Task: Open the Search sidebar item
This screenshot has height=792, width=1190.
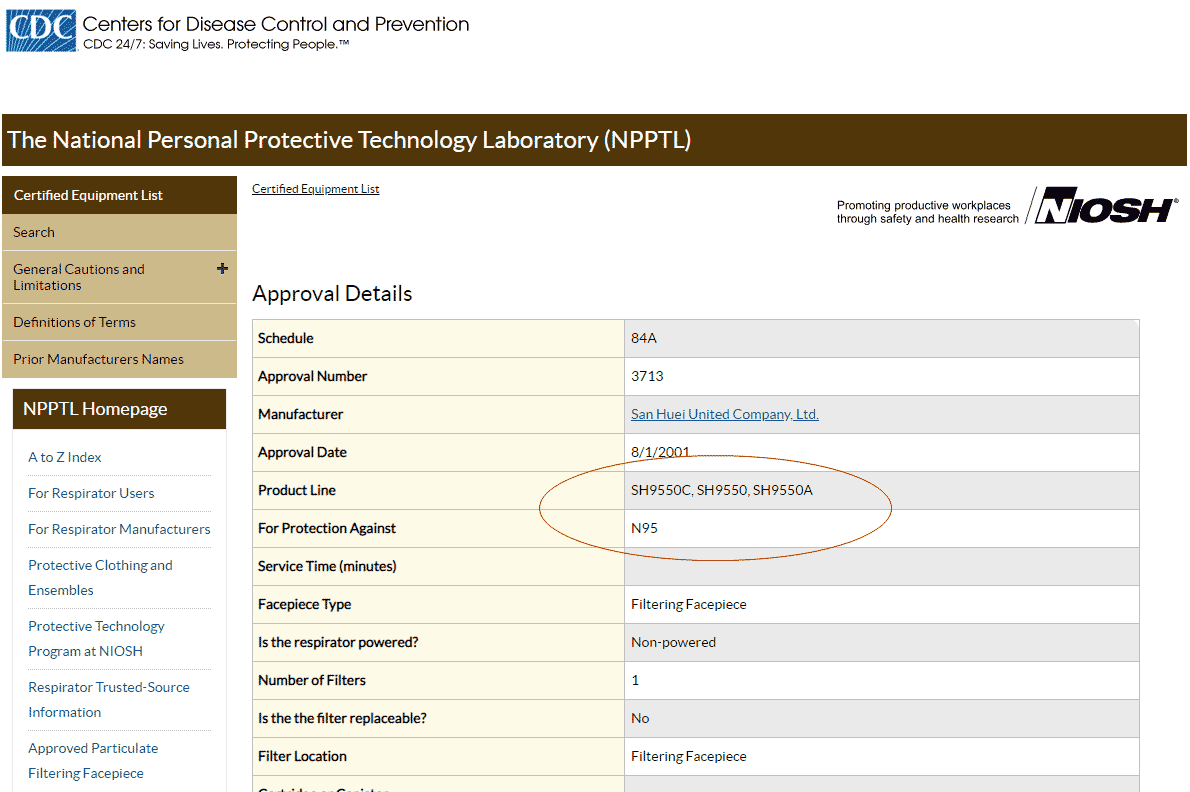Action: click(34, 232)
